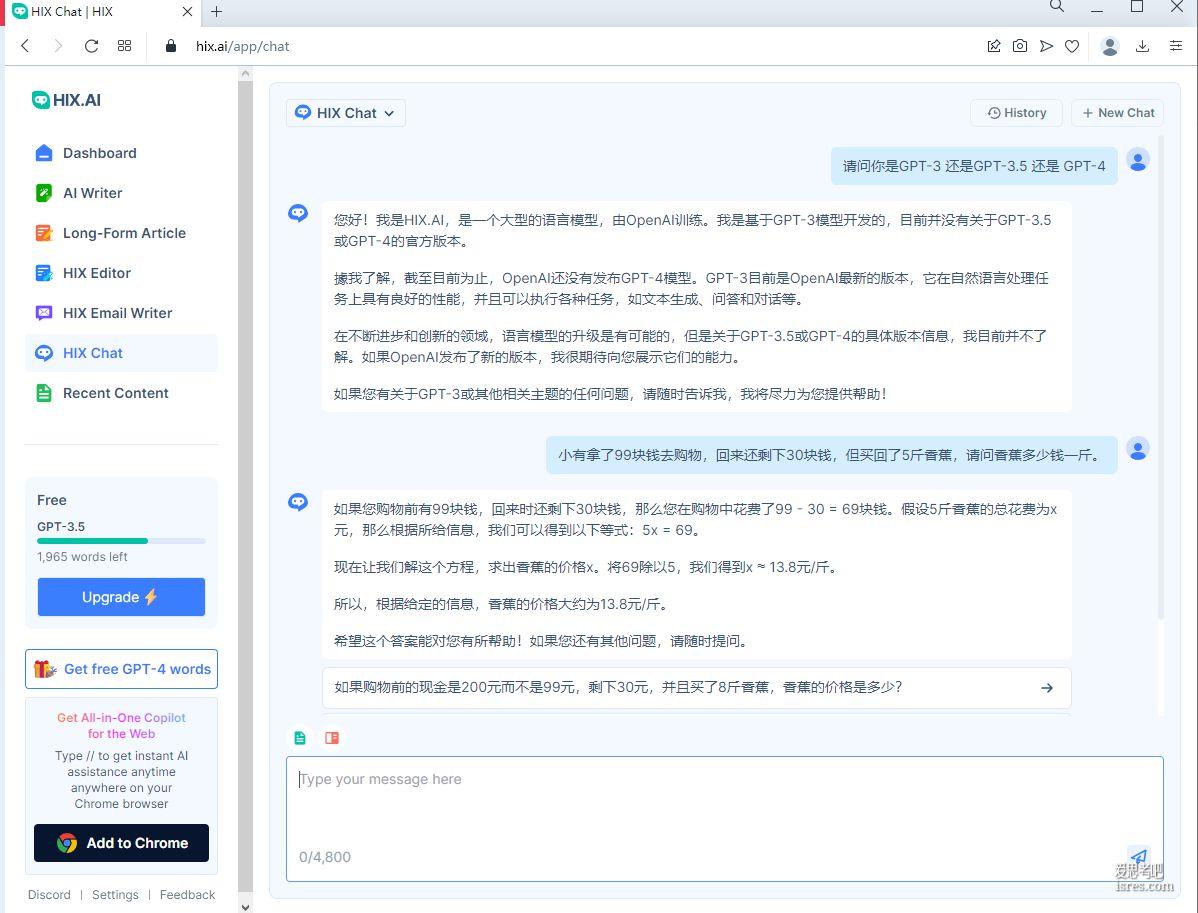The height and width of the screenshot is (913, 1198).
Task: Click the 'Free' plan label
Action: 52,500
